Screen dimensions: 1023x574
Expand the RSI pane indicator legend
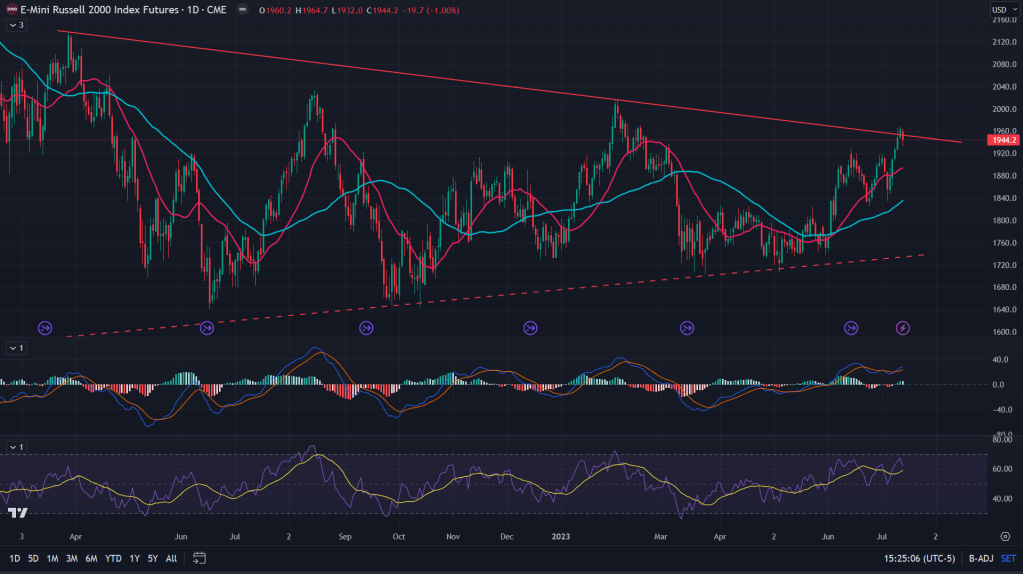click(15, 446)
